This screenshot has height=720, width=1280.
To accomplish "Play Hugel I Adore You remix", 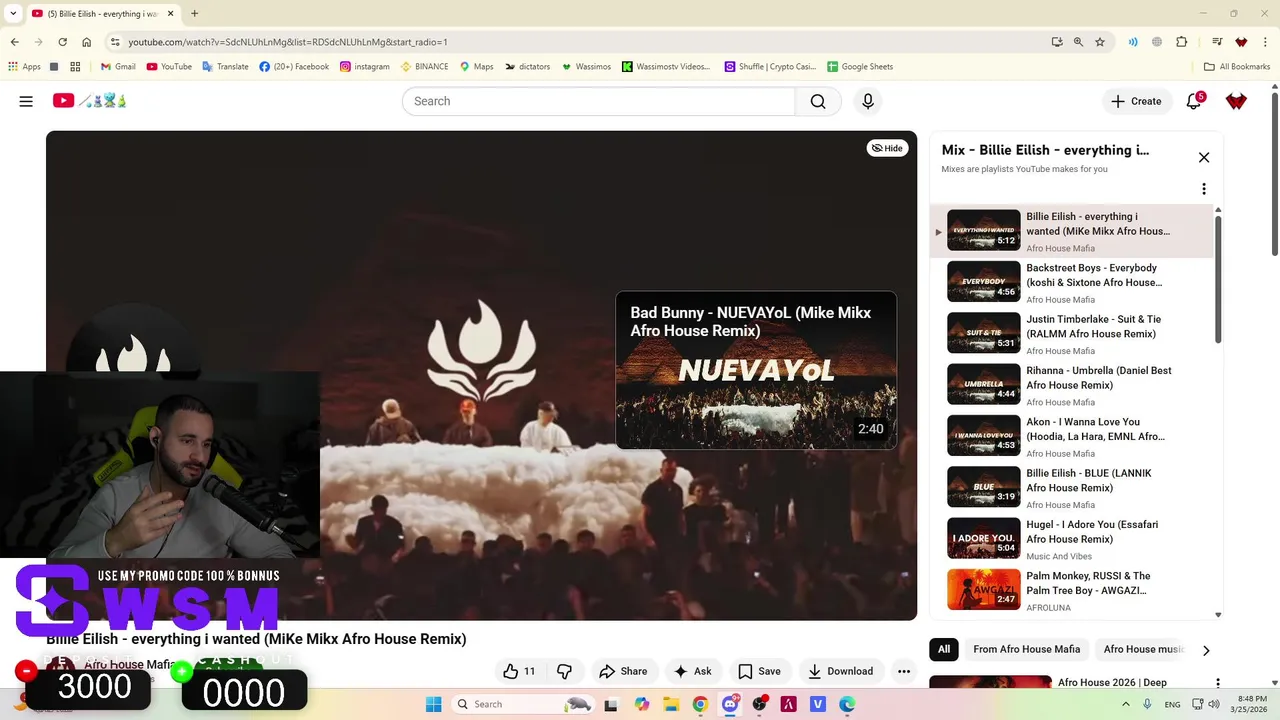I will pos(1070,539).
